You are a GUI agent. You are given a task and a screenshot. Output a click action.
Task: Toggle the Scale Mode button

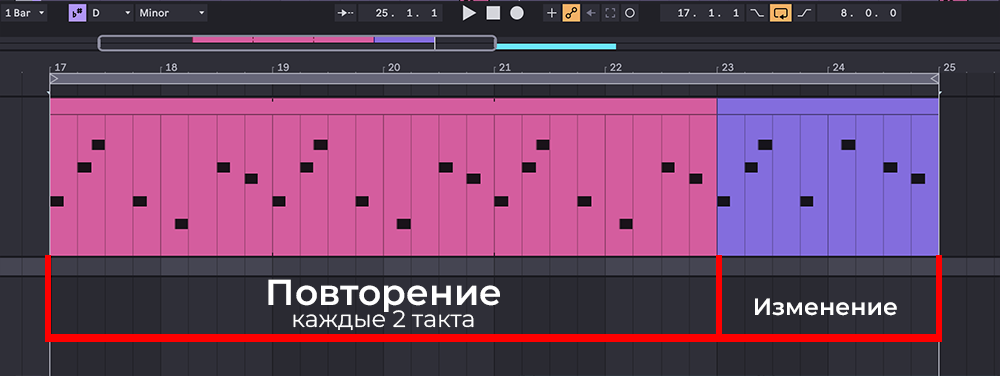pyautogui.click(x=77, y=13)
